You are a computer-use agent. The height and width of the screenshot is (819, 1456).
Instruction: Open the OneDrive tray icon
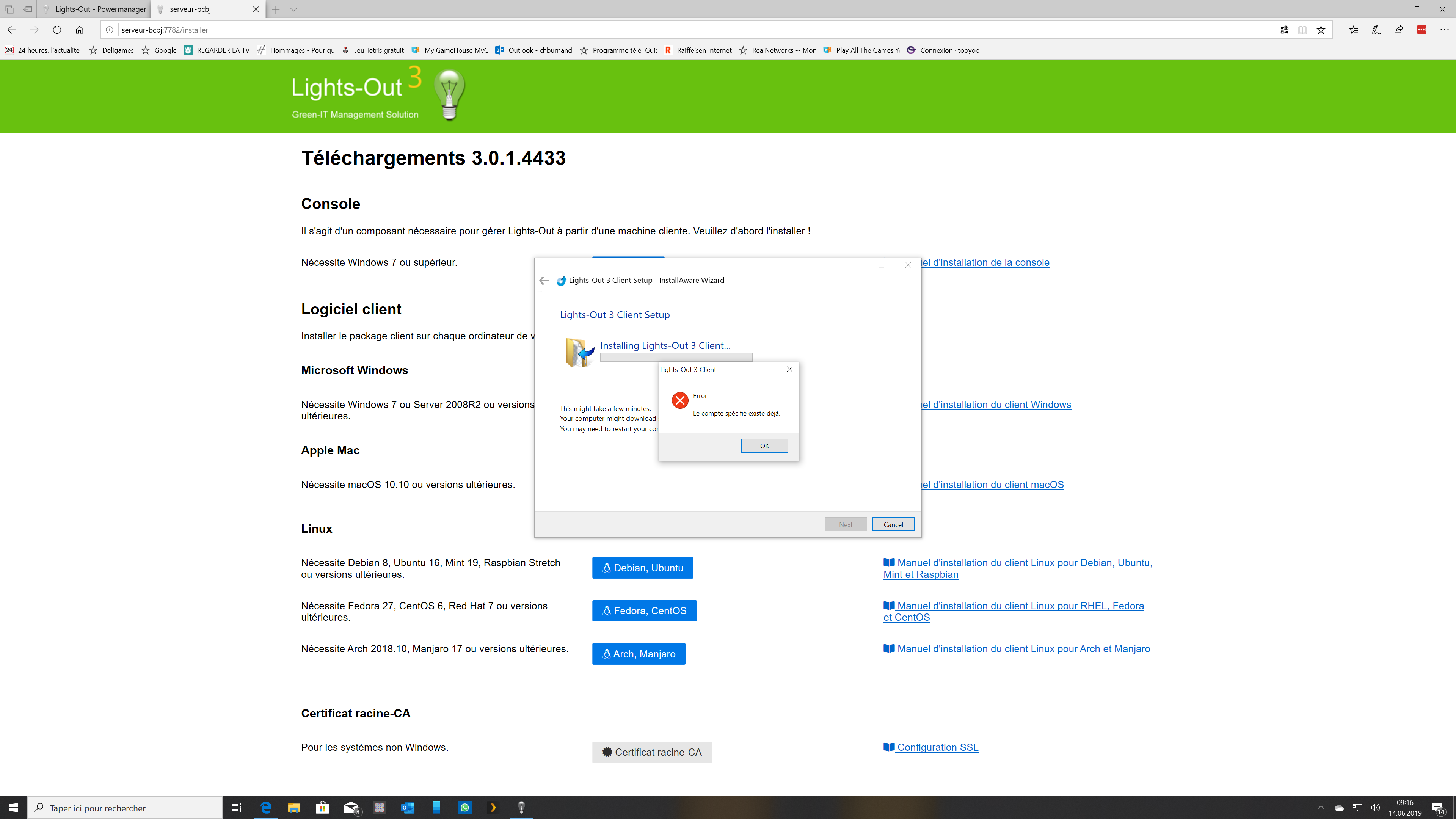pos(1339,808)
